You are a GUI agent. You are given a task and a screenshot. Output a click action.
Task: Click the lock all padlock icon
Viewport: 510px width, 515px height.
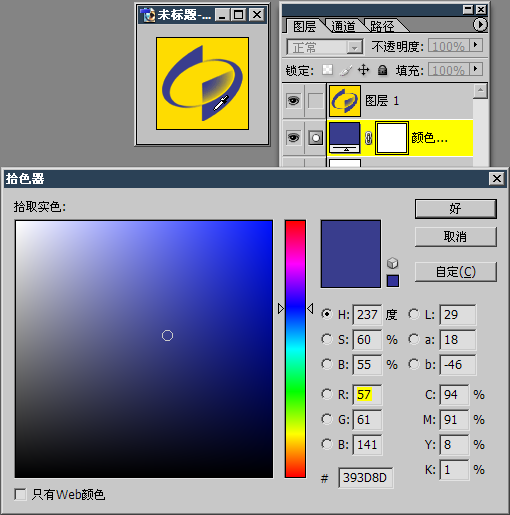pyautogui.click(x=382, y=70)
